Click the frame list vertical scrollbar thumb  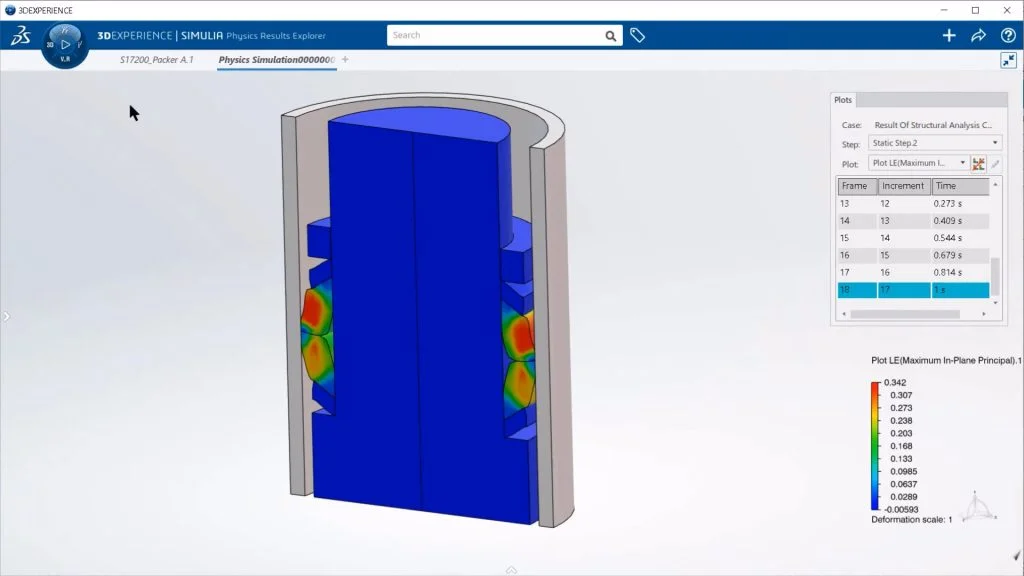coord(995,276)
